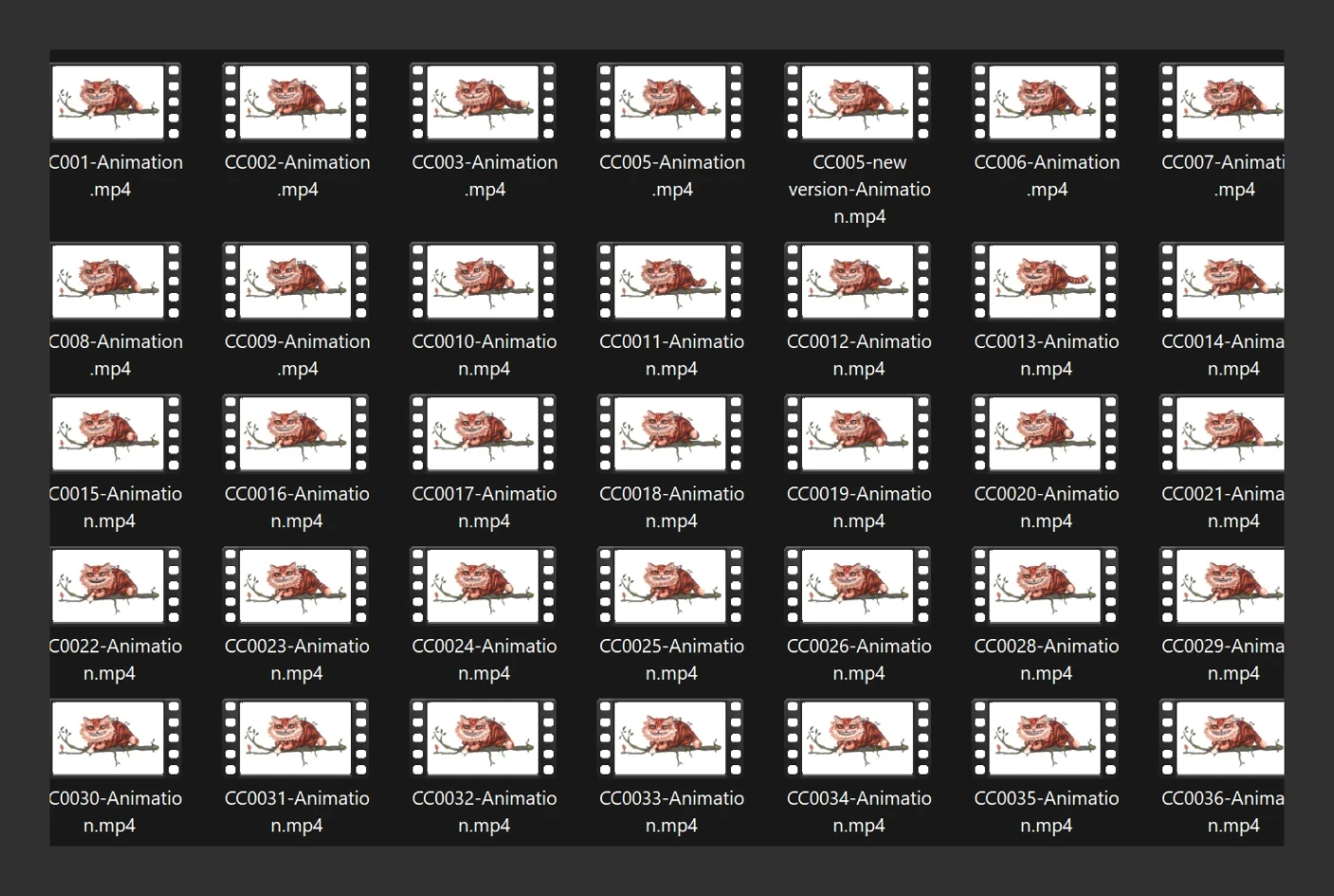The height and width of the screenshot is (896, 1334).
Task: Select the CC0036-Animation.mp4 video thumbnail
Action: tap(1221, 739)
